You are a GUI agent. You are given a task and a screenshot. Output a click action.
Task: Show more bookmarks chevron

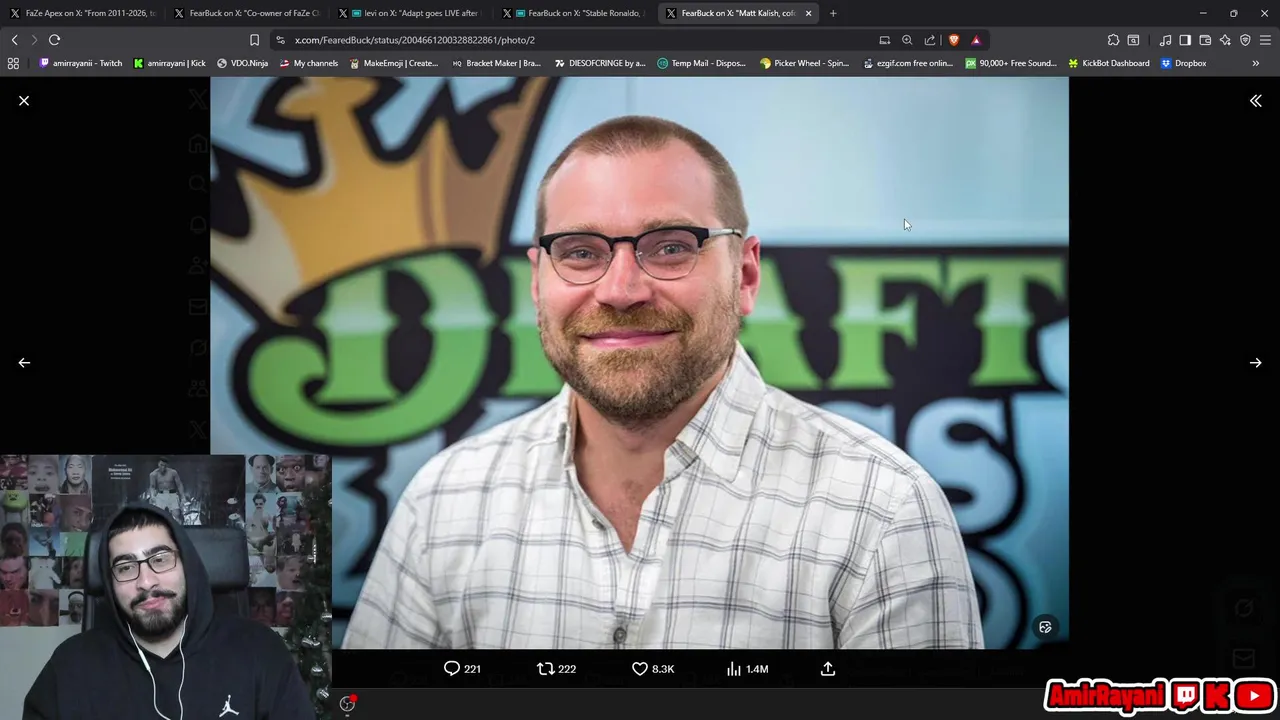tap(1256, 63)
